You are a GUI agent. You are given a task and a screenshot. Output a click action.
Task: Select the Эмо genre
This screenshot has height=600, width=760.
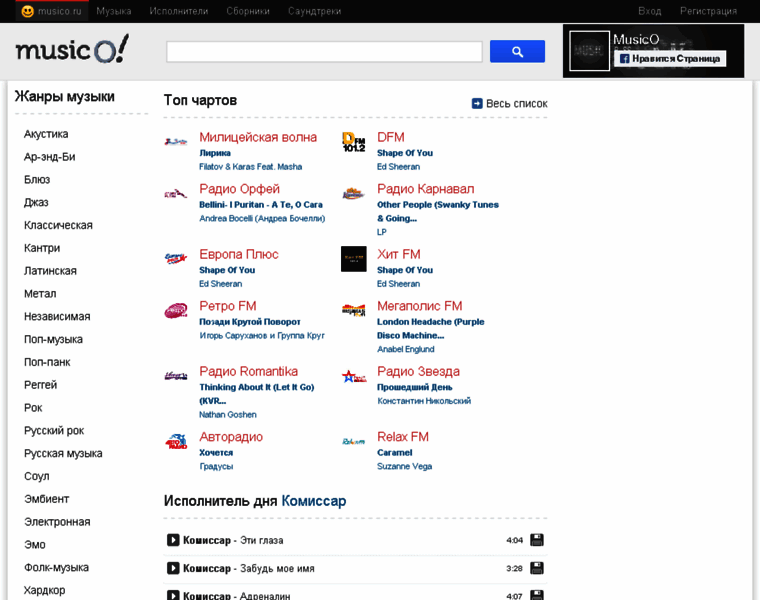click(35, 545)
